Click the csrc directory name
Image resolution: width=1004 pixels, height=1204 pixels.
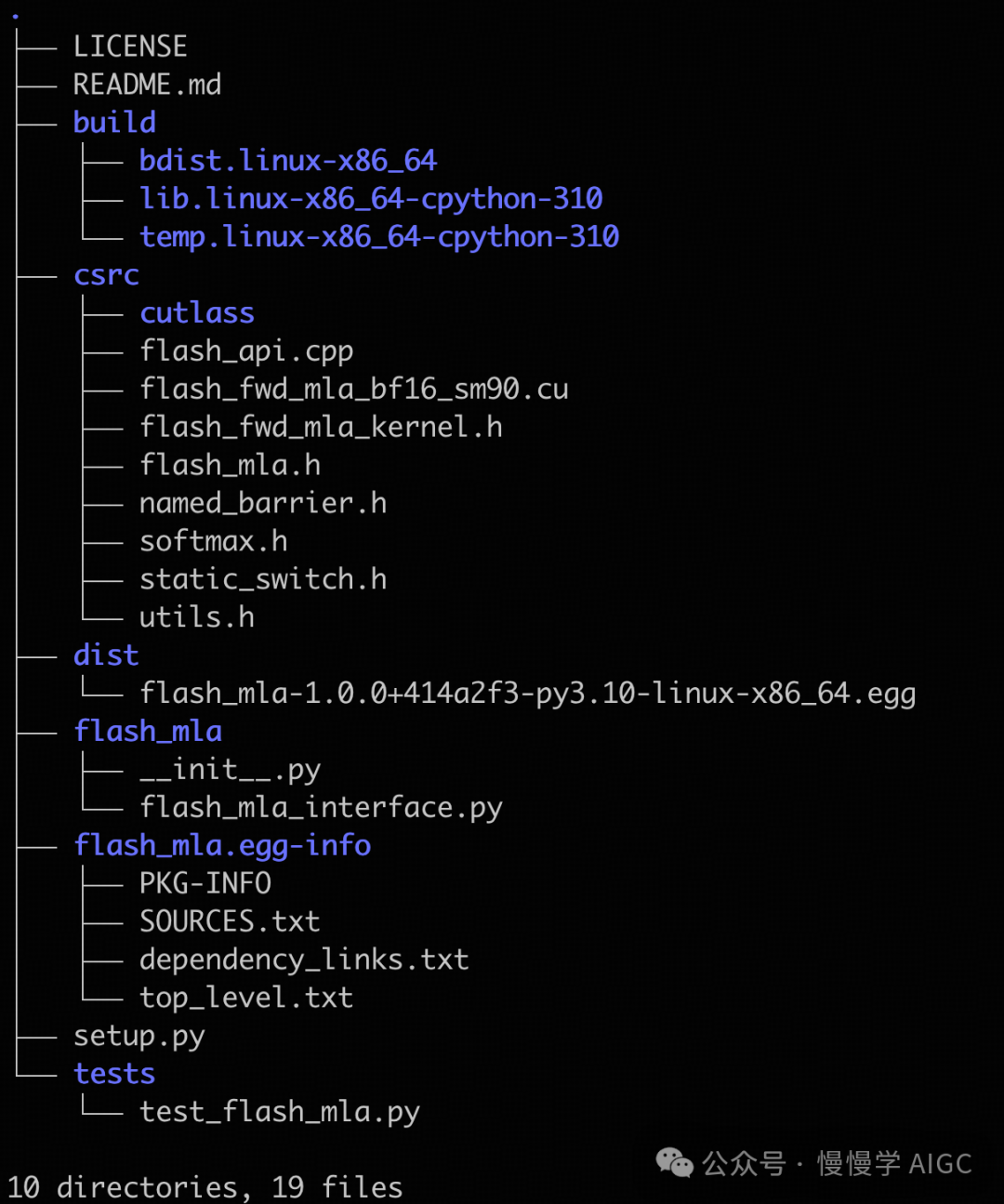tap(106, 275)
